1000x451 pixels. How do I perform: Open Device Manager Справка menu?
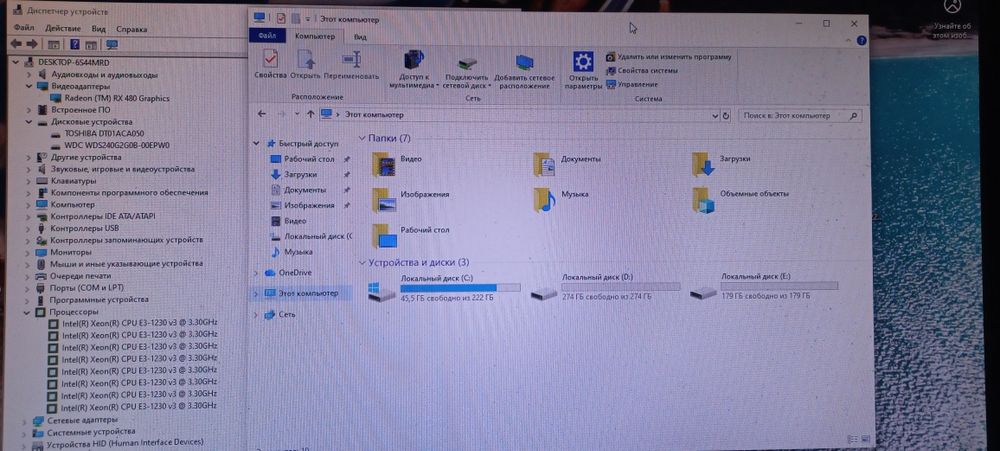pyautogui.click(x=131, y=29)
